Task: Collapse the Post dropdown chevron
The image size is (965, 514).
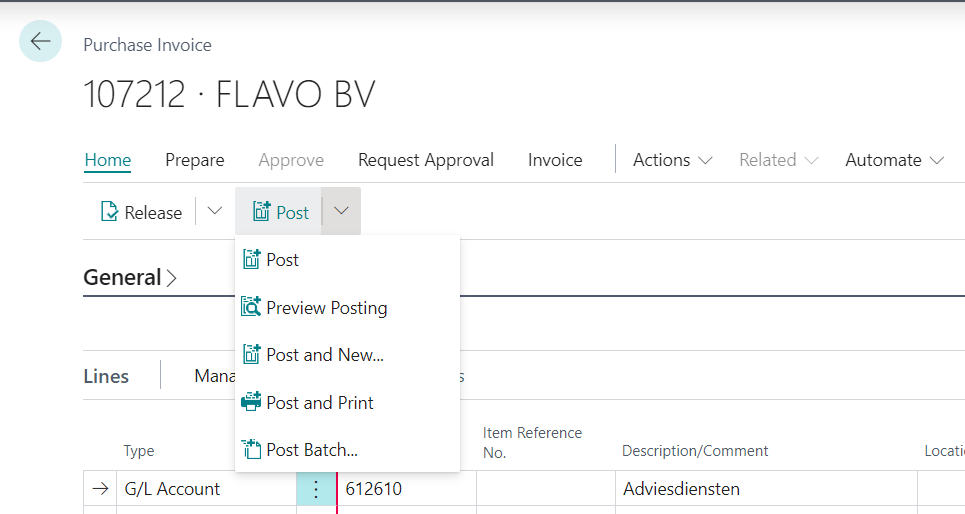Action: point(341,212)
